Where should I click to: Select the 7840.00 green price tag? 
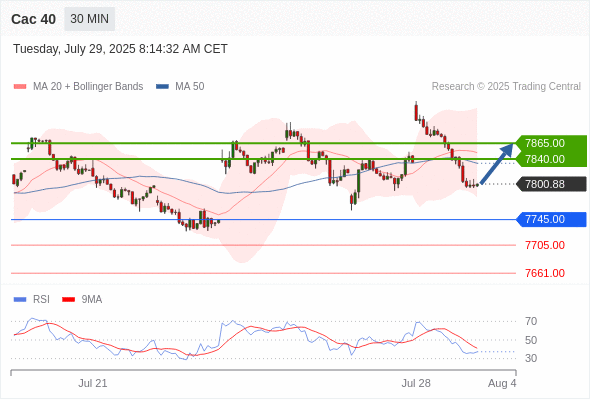tap(551, 159)
